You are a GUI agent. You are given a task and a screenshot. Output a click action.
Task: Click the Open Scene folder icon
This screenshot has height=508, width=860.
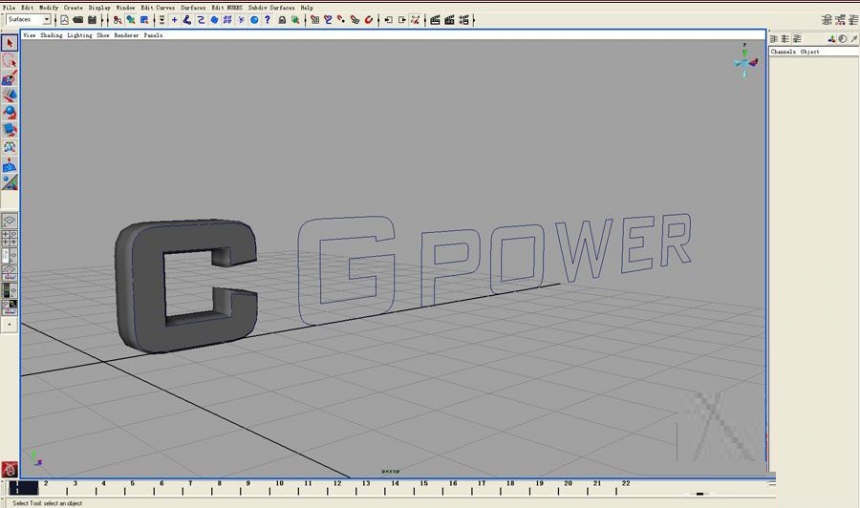tap(78, 20)
